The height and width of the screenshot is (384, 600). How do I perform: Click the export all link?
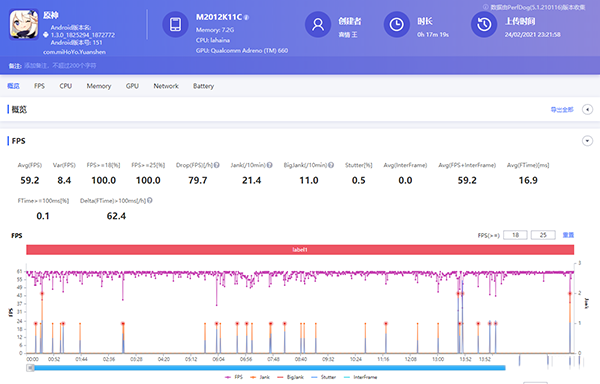[562, 110]
